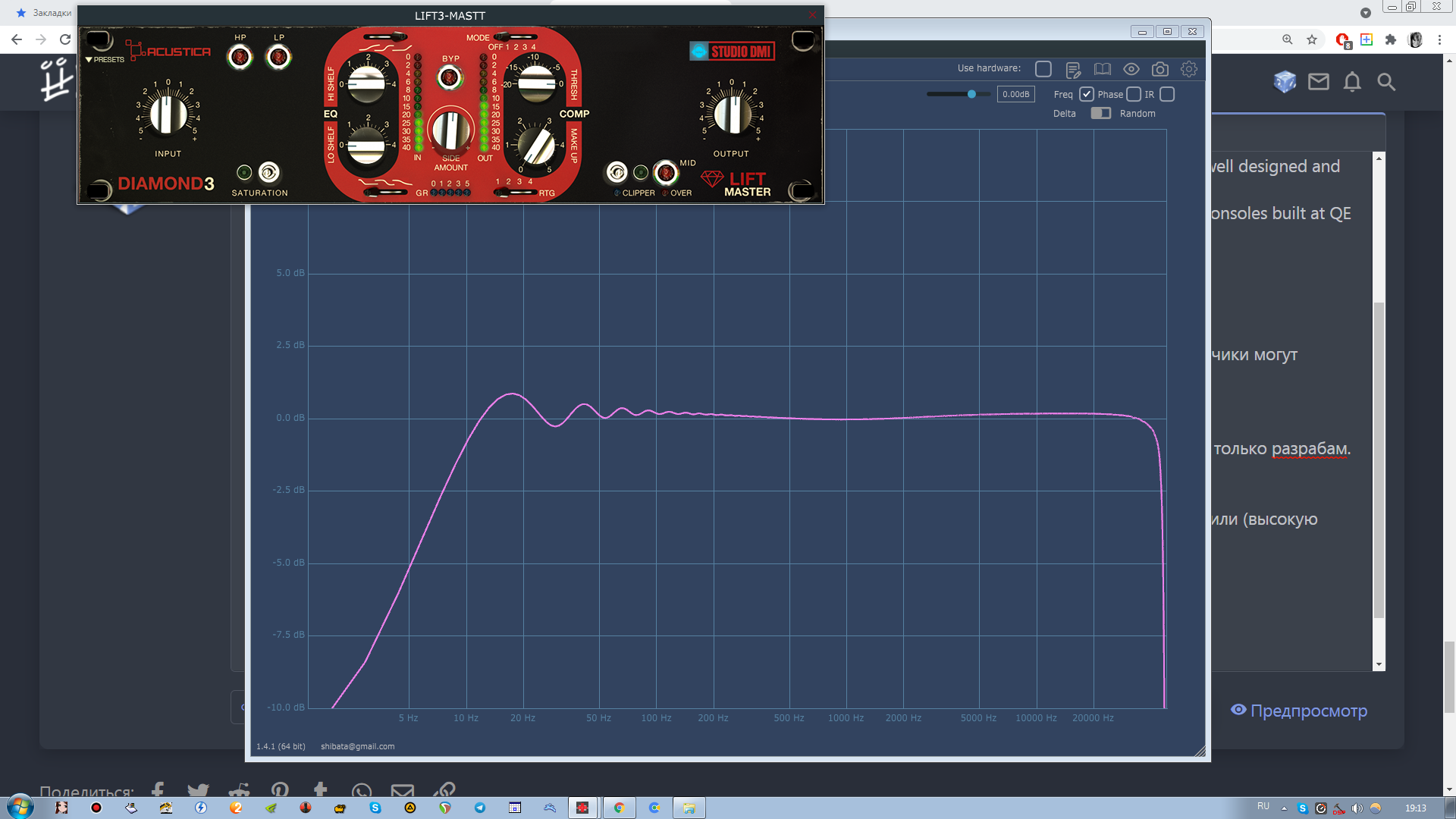Open site search magnifier icon
1456x819 pixels.
pyautogui.click(x=1386, y=81)
